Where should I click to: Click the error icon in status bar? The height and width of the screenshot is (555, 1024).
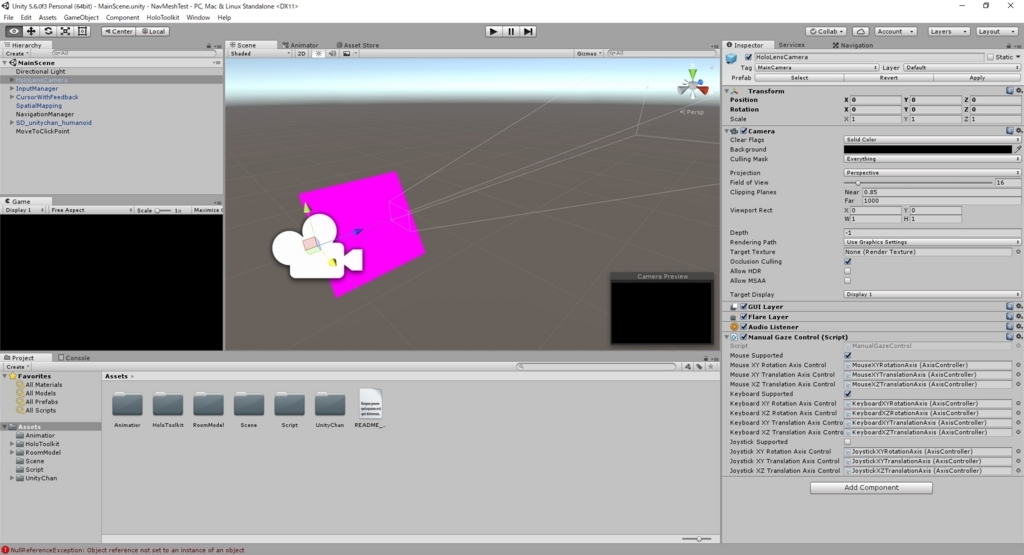click(5, 550)
